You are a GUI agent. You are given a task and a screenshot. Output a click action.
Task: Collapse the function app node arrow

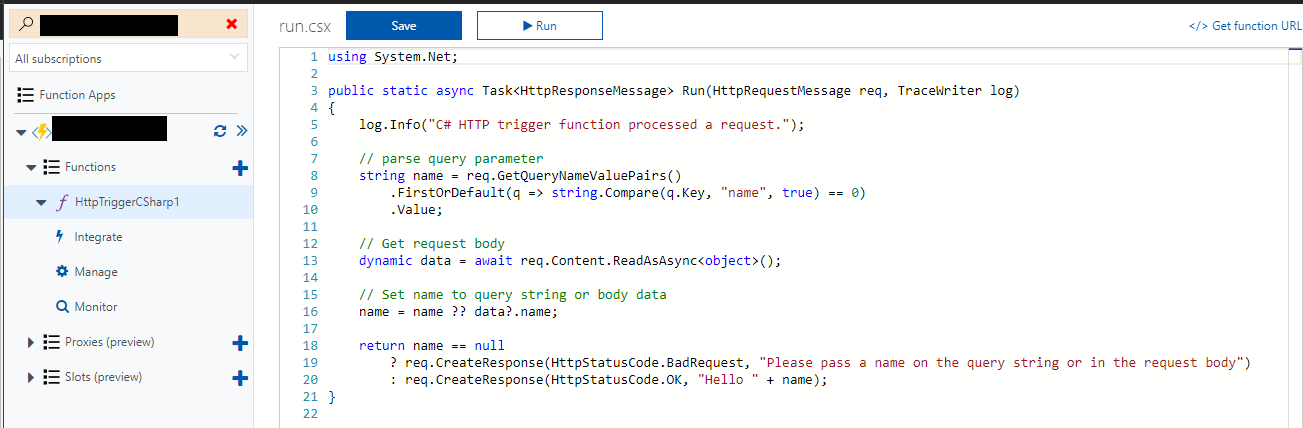point(22,132)
